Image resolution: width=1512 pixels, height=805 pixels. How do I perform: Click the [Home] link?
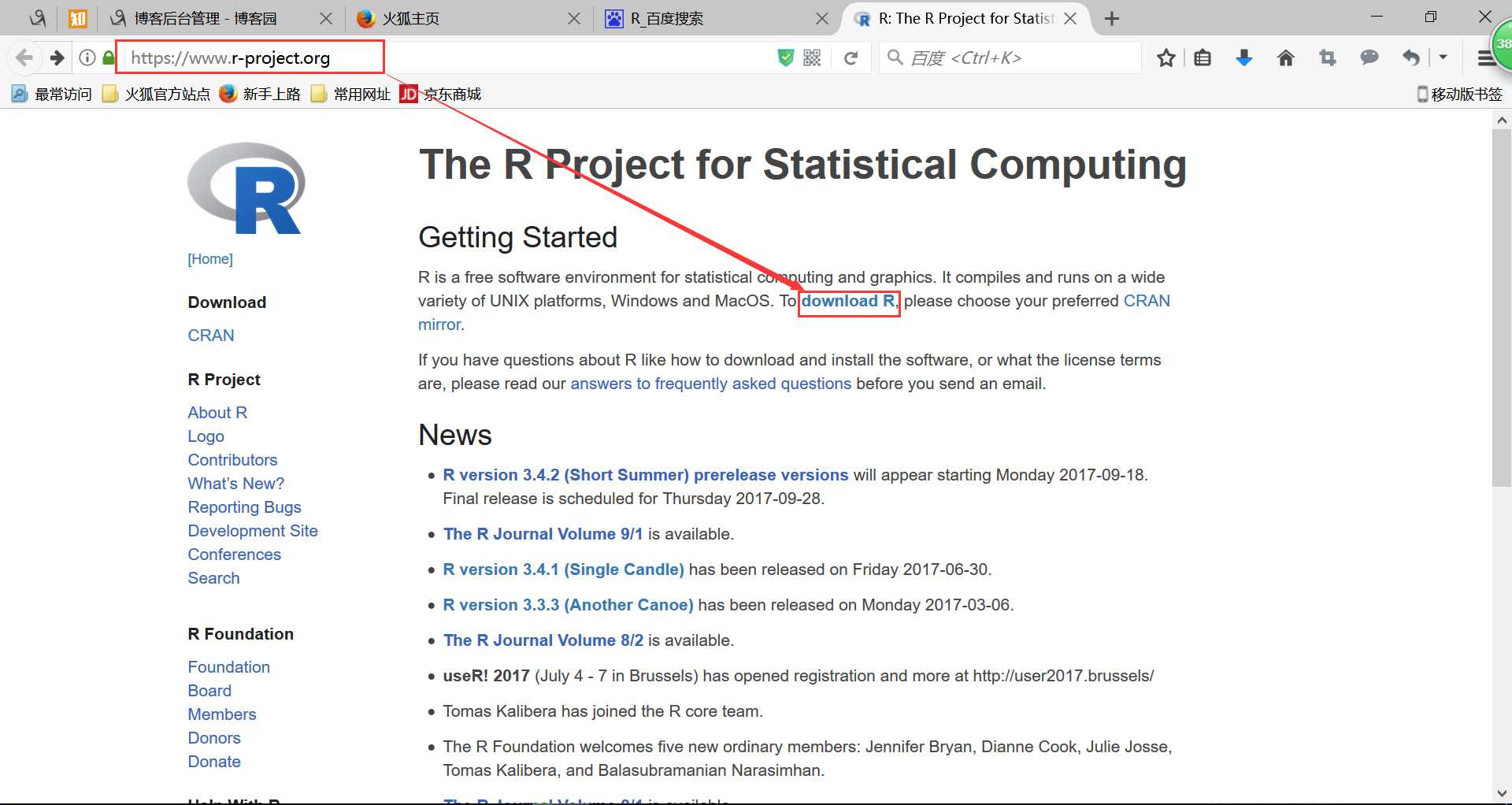[210, 259]
